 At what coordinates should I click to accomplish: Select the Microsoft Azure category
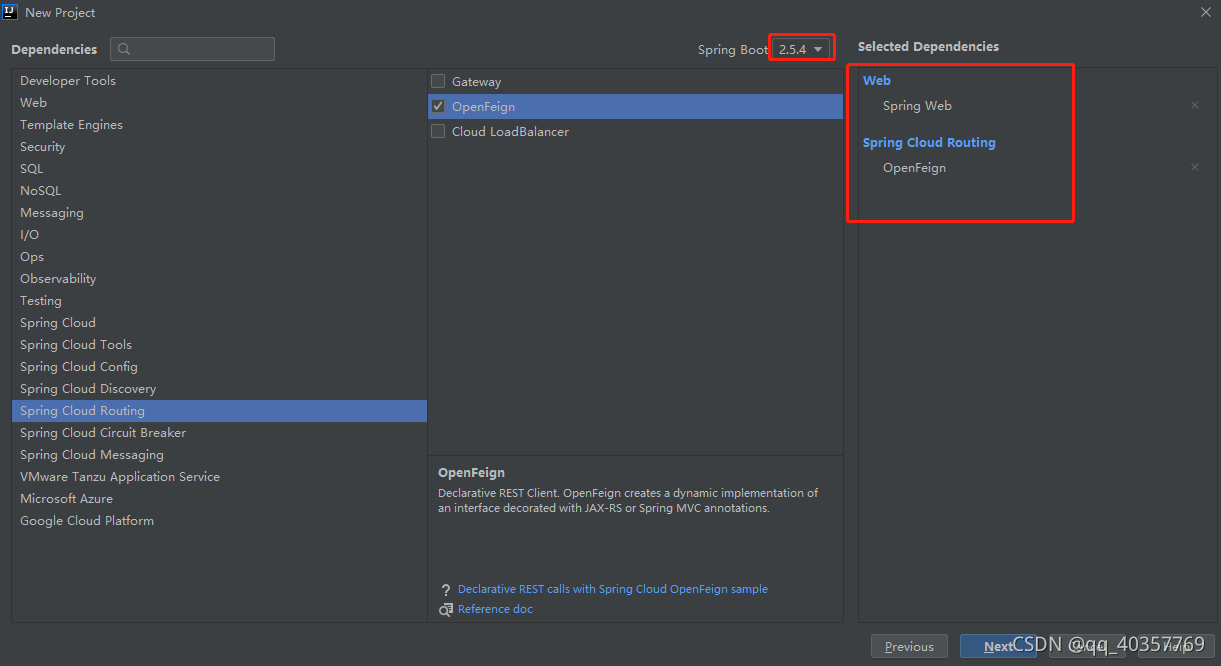[x=219, y=499]
